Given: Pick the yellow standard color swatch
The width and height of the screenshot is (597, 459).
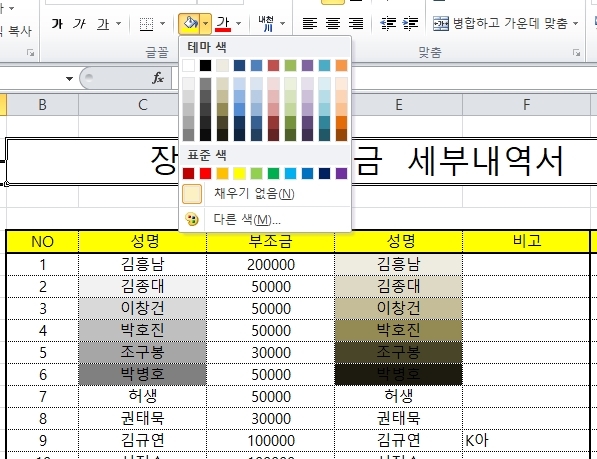Looking at the screenshot, I should pyautogui.click(x=239, y=174).
